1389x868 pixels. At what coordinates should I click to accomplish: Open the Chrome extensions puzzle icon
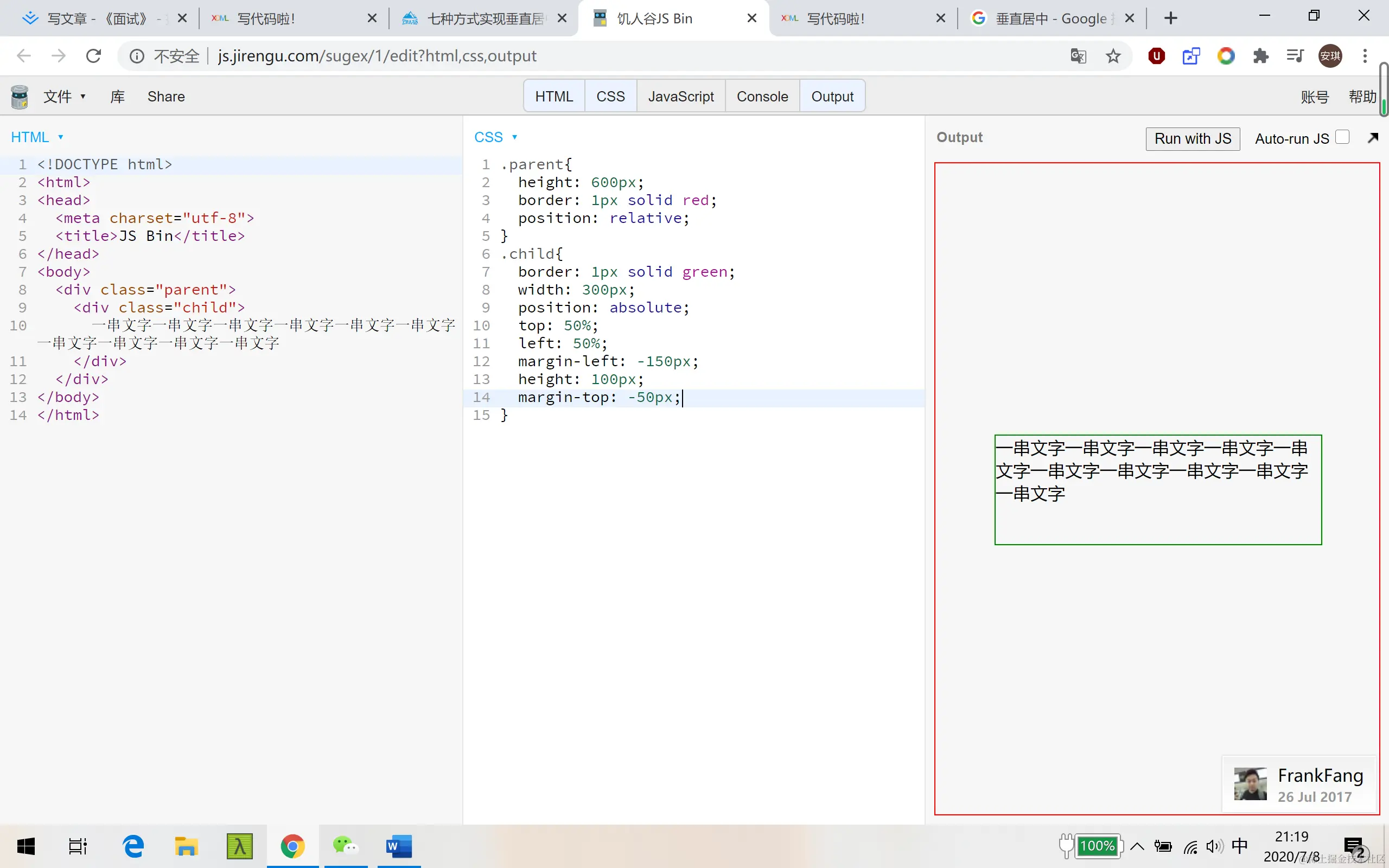pyautogui.click(x=1260, y=56)
